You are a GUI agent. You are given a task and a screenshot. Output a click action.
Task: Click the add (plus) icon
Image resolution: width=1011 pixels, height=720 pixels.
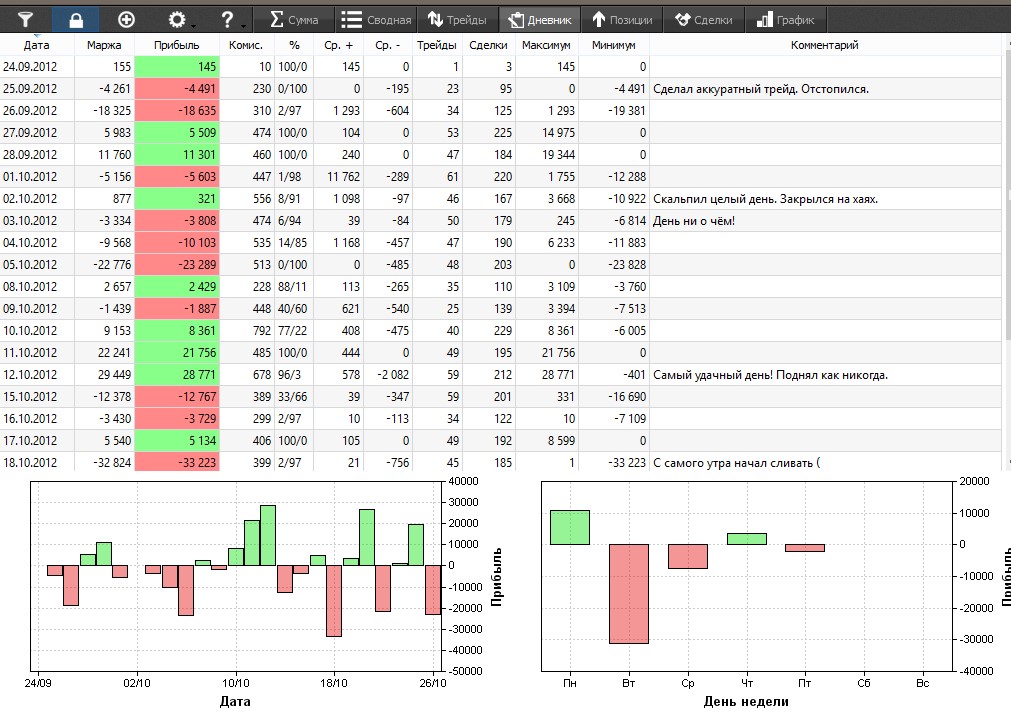point(126,19)
